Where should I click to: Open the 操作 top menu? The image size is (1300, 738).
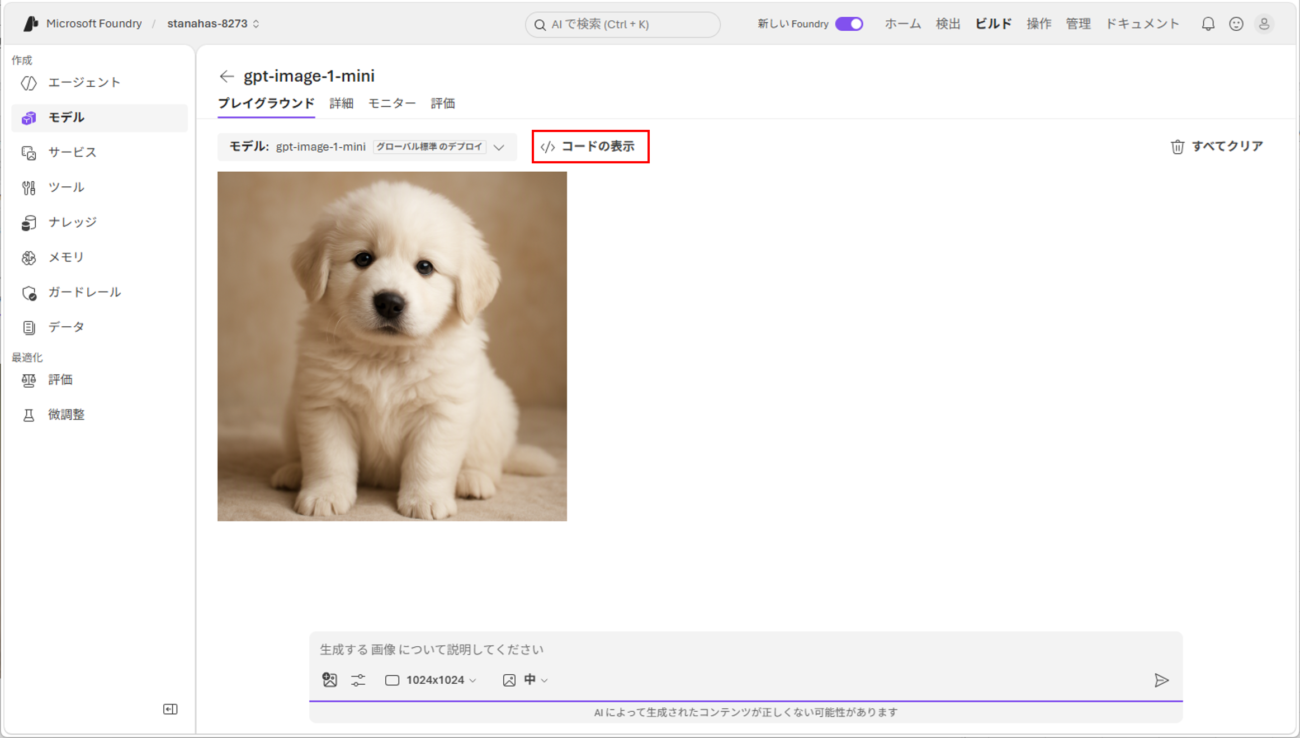(1039, 24)
